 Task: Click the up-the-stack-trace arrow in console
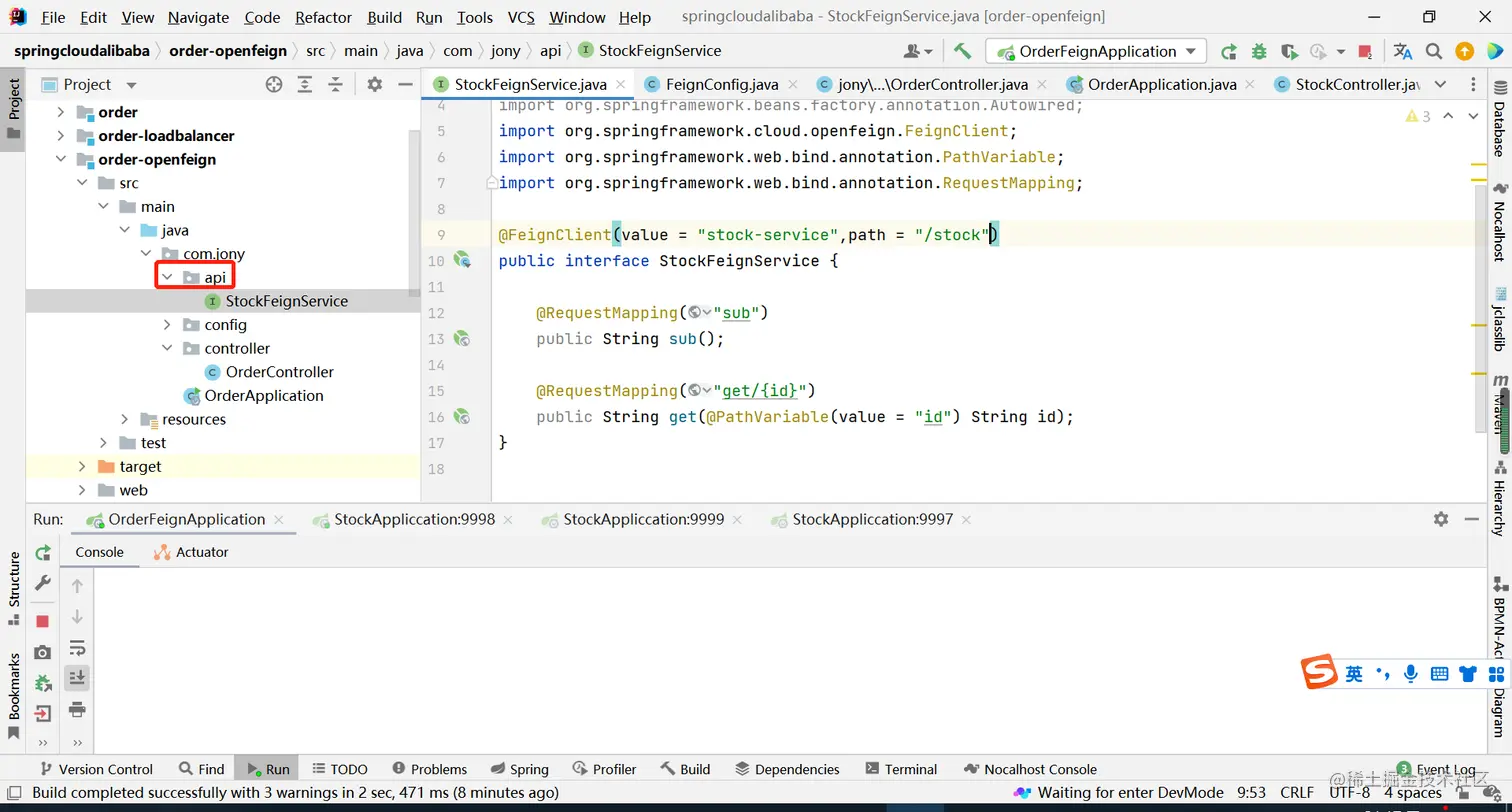pyautogui.click(x=77, y=586)
